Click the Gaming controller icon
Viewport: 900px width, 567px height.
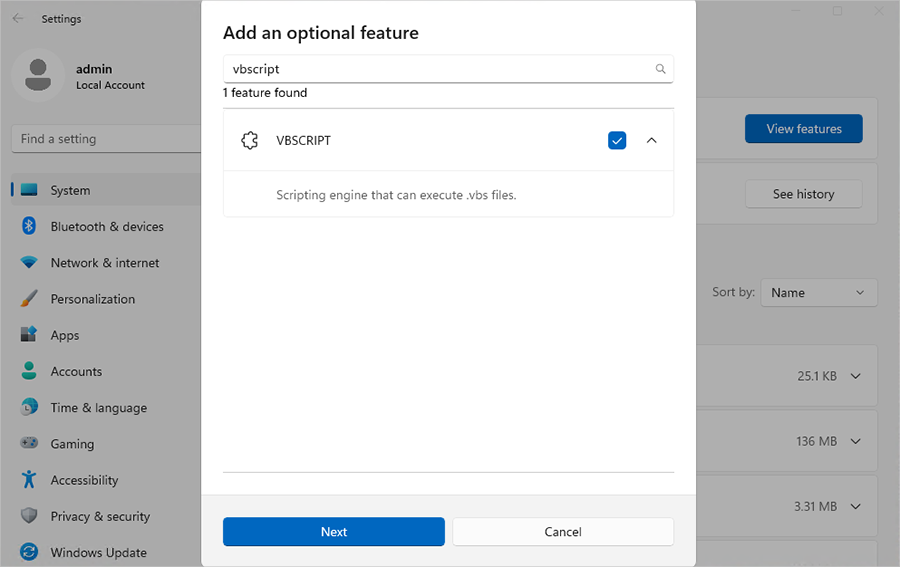(29, 444)
